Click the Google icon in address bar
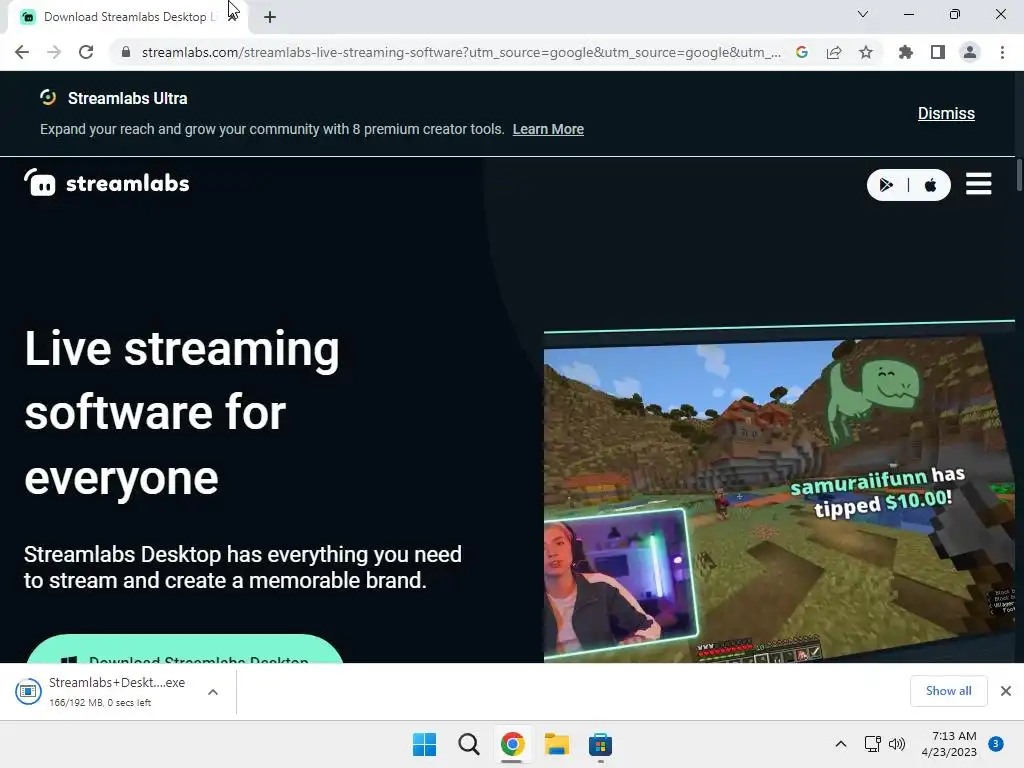 [x=802, y=52]
